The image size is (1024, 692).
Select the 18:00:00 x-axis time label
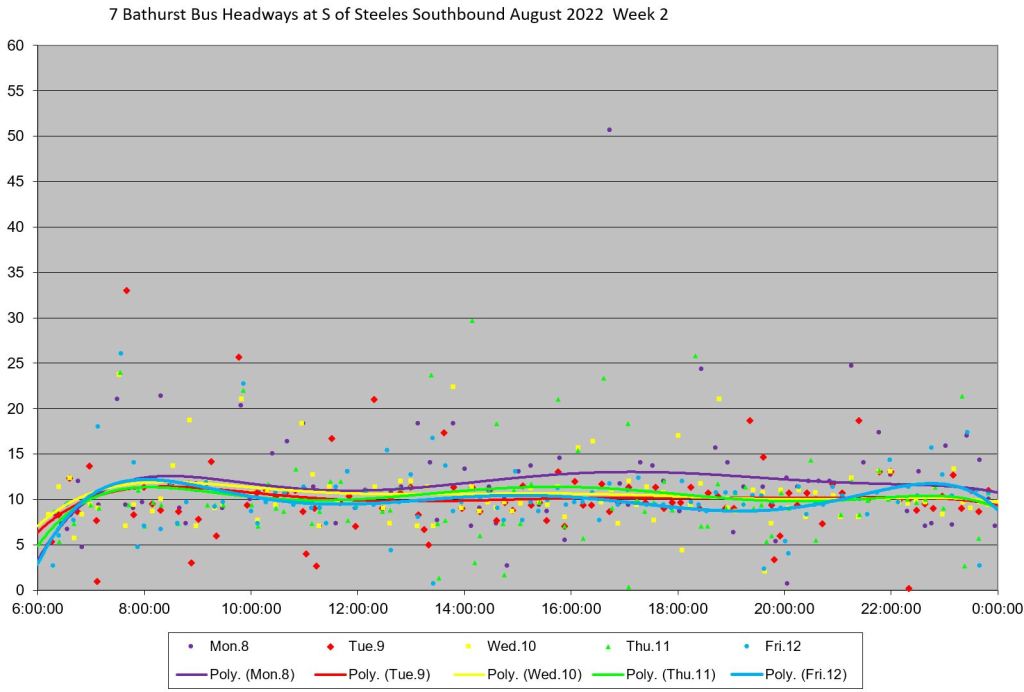tap(677, 608)
